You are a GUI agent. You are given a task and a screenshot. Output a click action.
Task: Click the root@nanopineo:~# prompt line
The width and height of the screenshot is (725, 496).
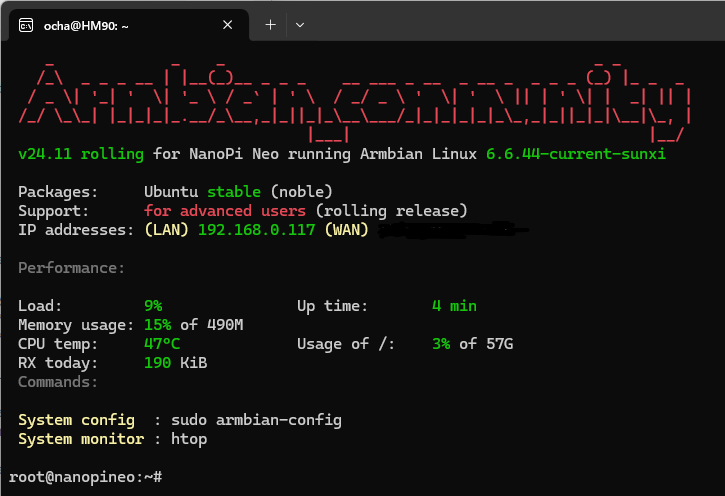[x=86, y=477]
